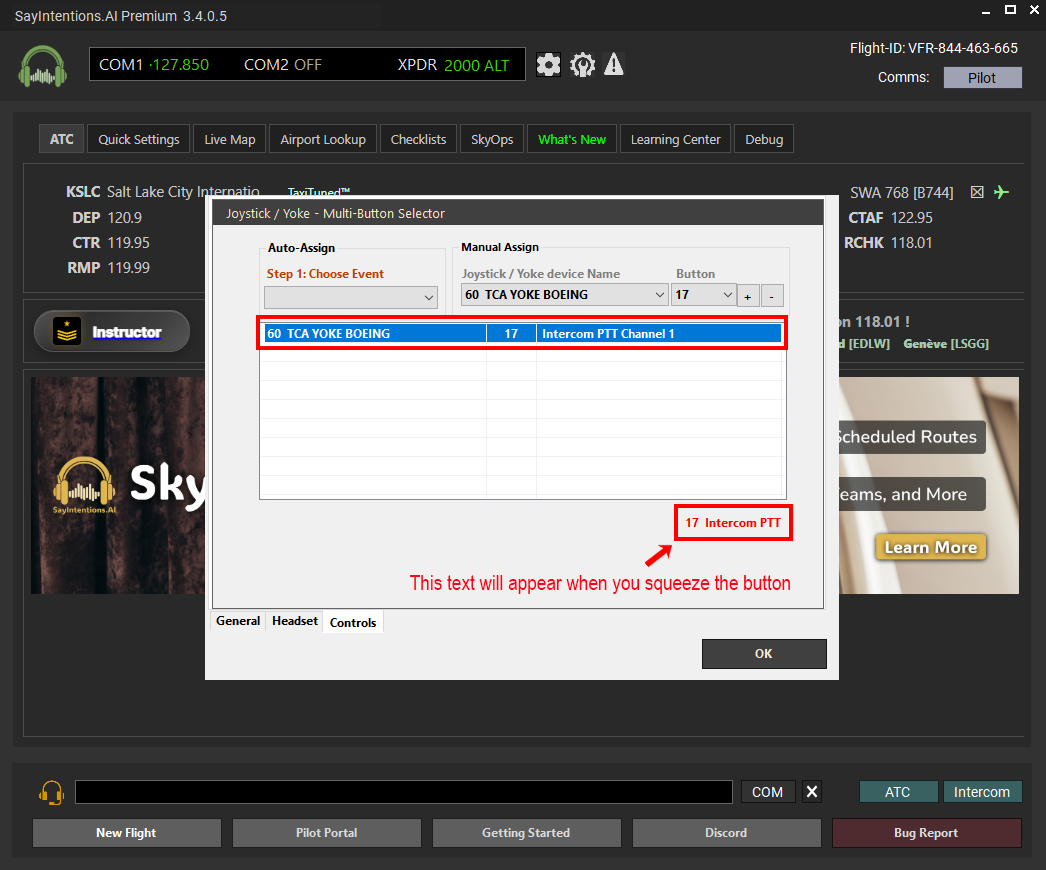Click into the black message input field
1046x870 pixels.
404,792
